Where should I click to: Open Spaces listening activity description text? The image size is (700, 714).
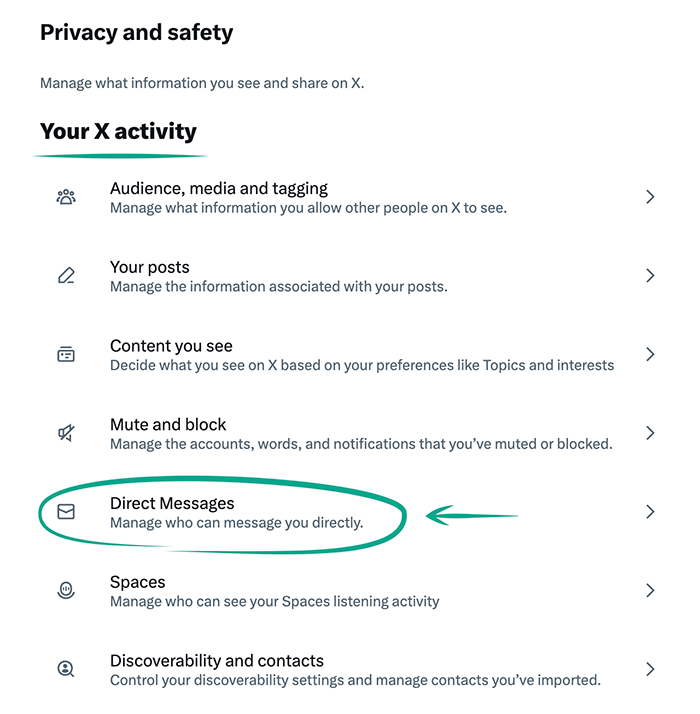(274, 601)
